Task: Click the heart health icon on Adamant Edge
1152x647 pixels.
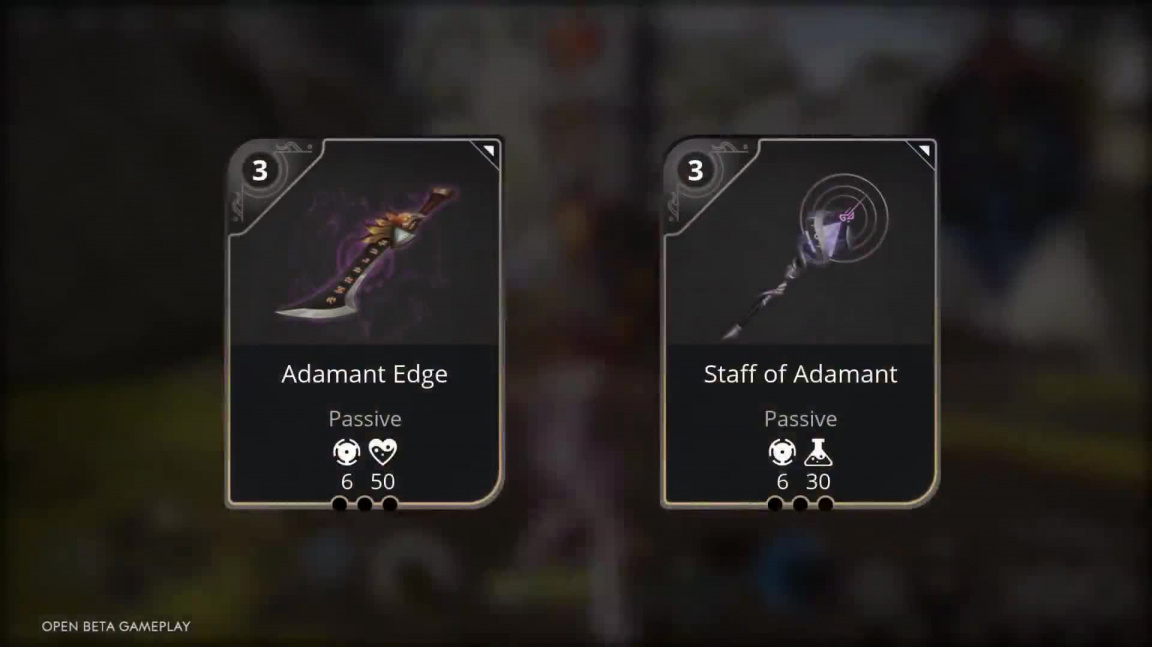Action: coord(383,452)
